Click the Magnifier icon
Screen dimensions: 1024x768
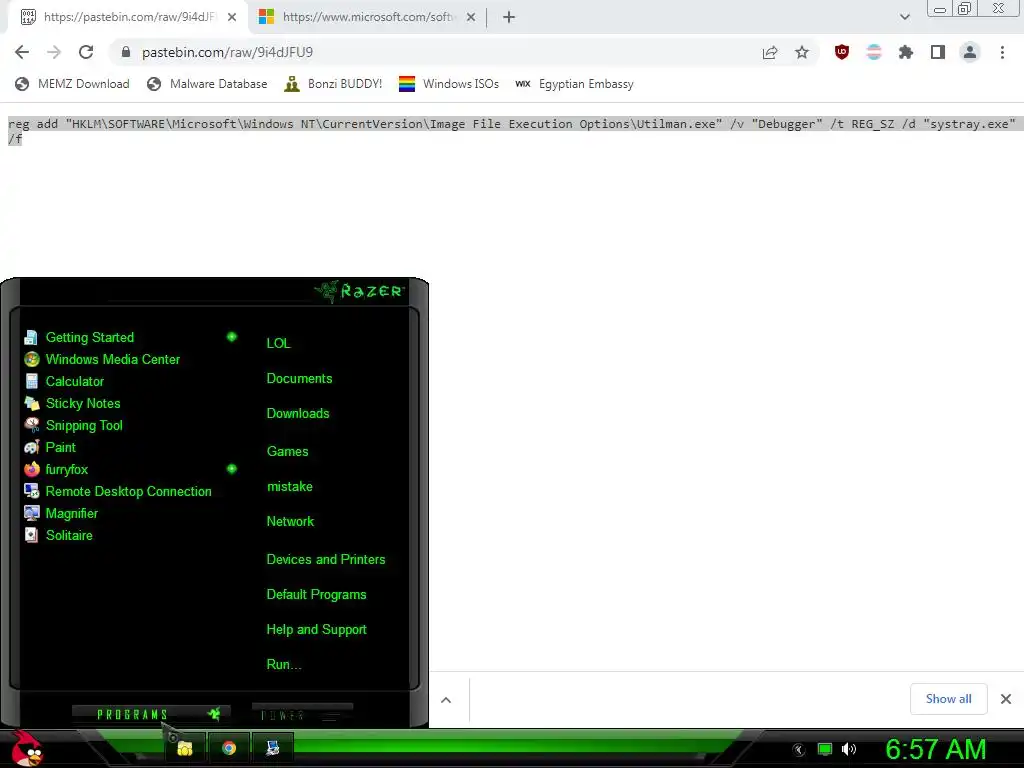(31, 513)
